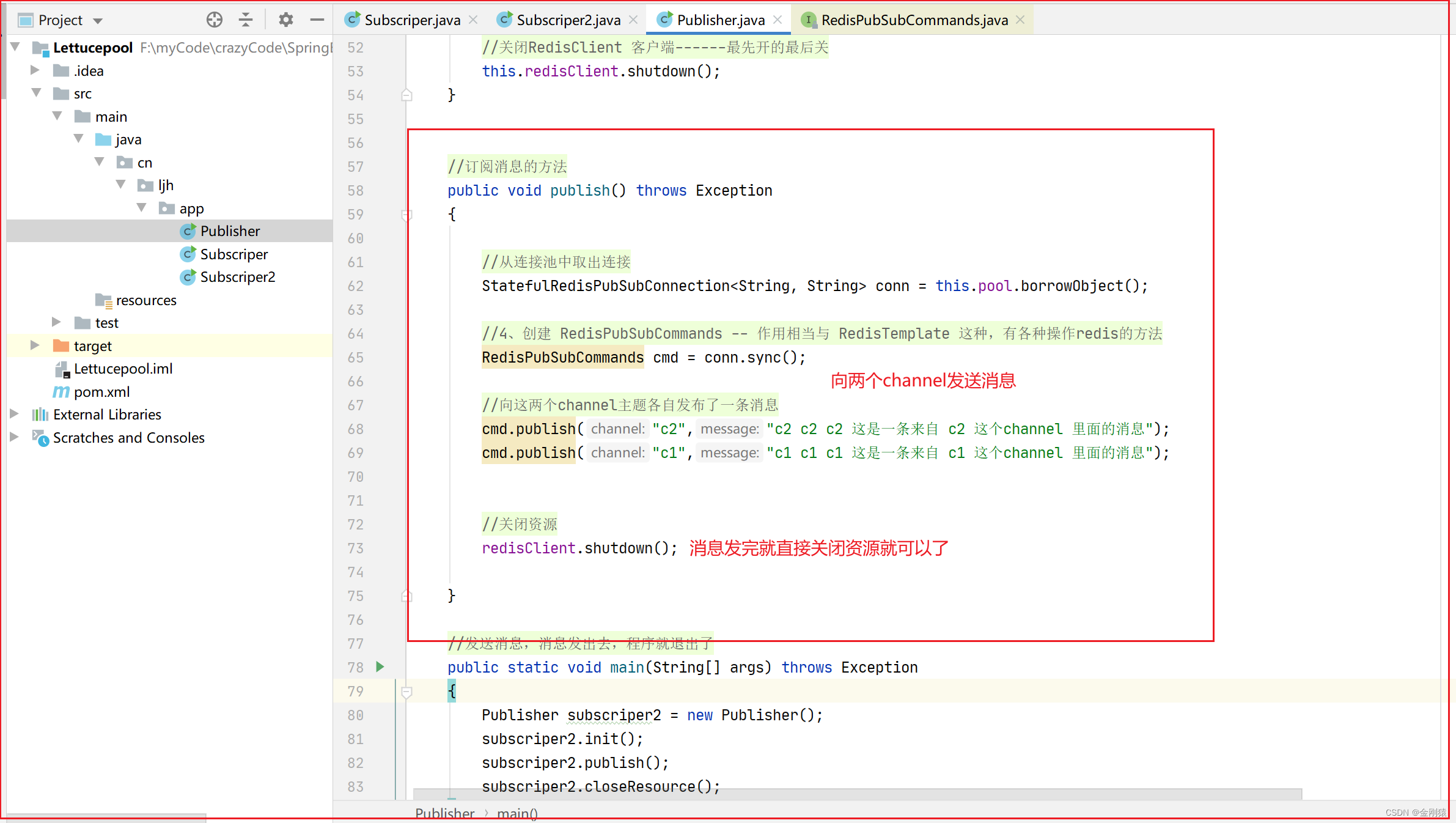Select the .idea folder icon
The width and height of the screenshot is (1456, 823).
61,70
